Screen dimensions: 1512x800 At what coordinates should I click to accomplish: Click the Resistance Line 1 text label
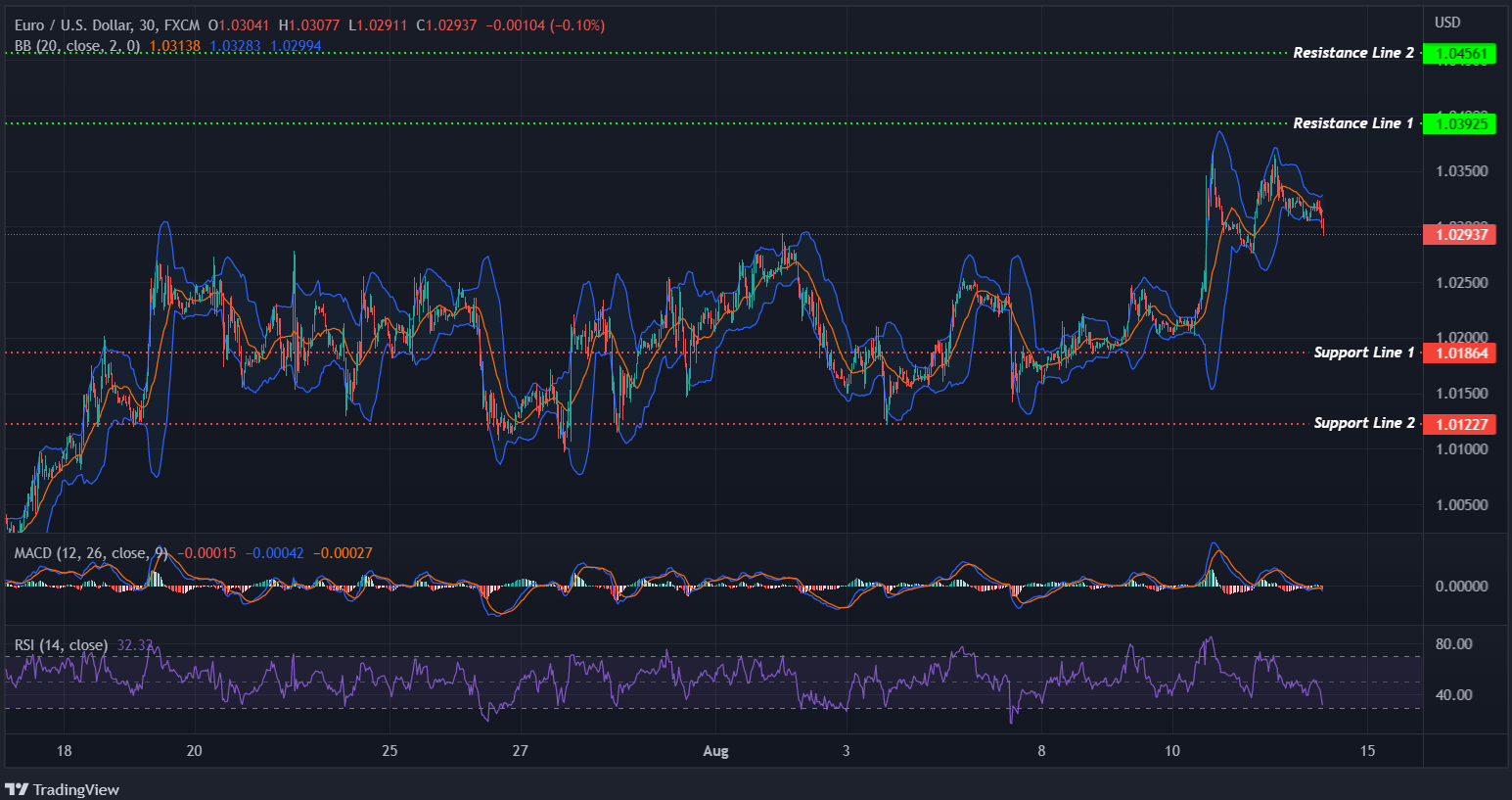(1353, 122)
